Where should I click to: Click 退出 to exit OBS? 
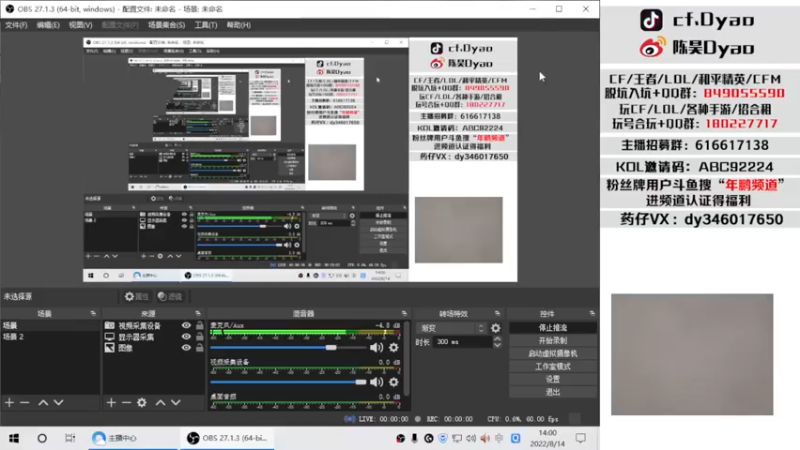click(553, 392)
